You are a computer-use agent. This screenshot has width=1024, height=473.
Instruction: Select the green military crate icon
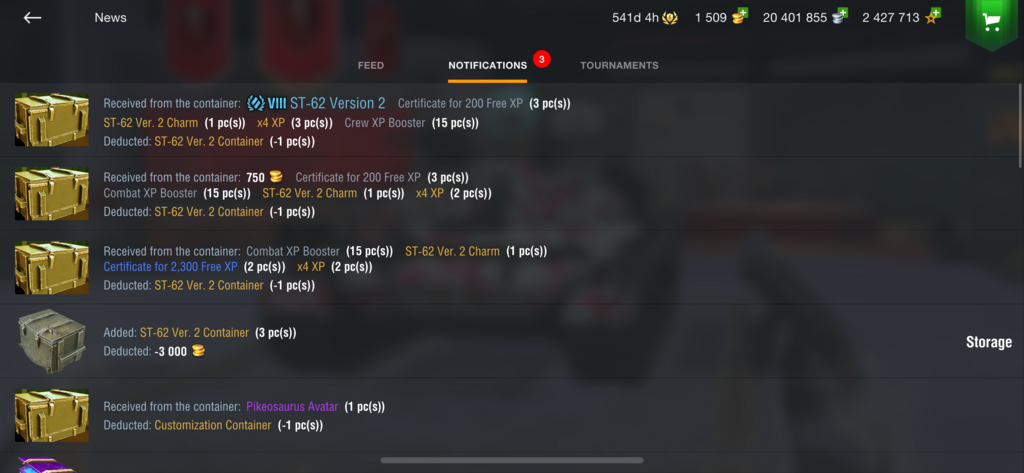point(52,341)
